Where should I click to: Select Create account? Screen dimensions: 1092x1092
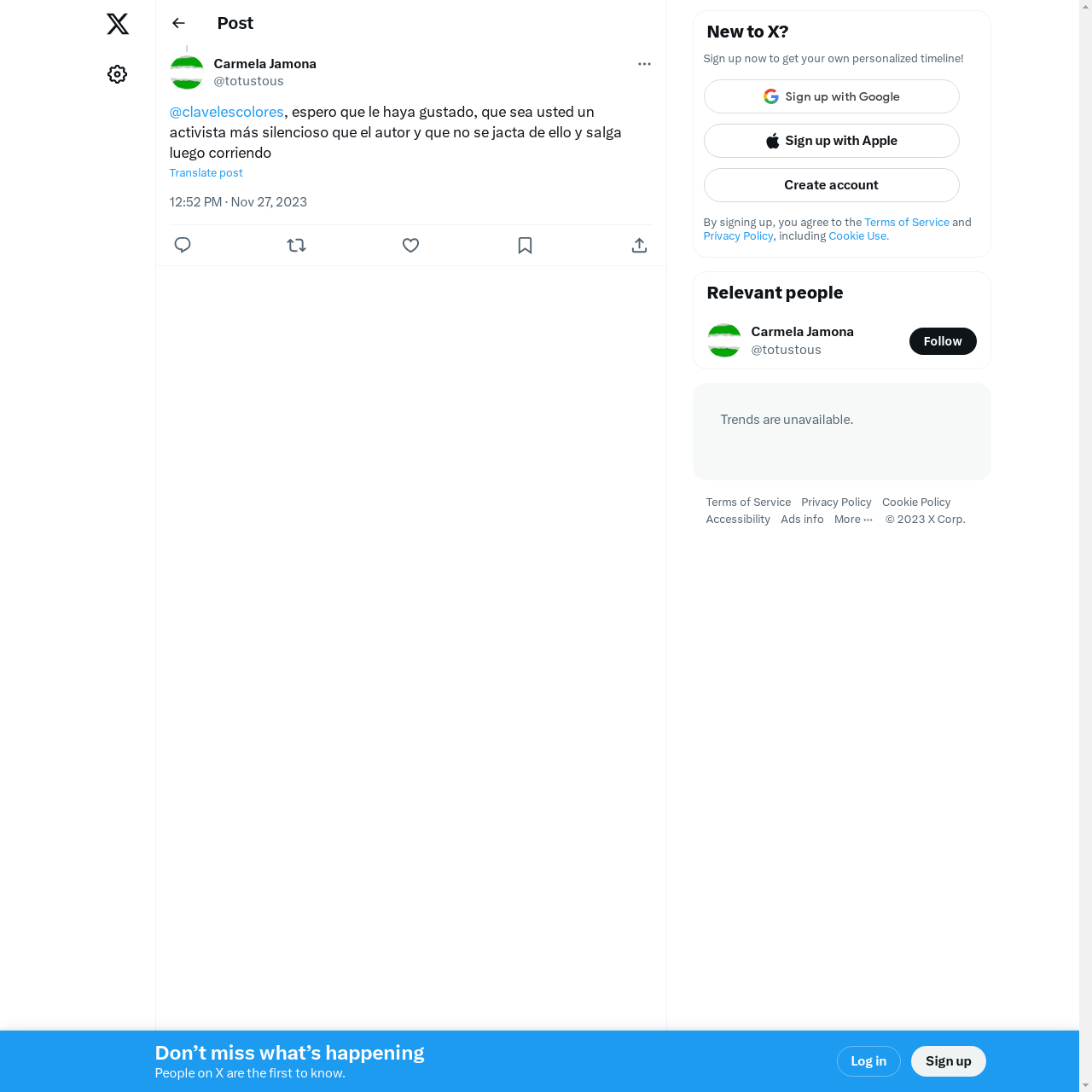click(x=832, y=185)
